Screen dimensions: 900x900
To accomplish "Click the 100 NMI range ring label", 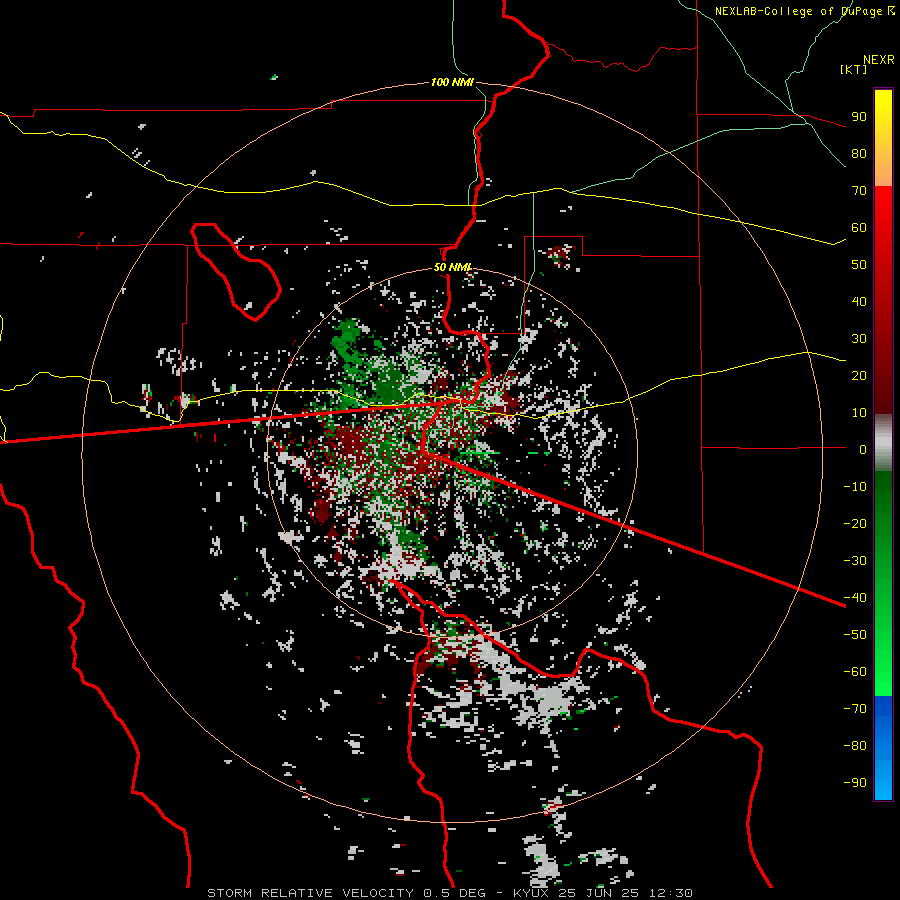I will (452, 82).
